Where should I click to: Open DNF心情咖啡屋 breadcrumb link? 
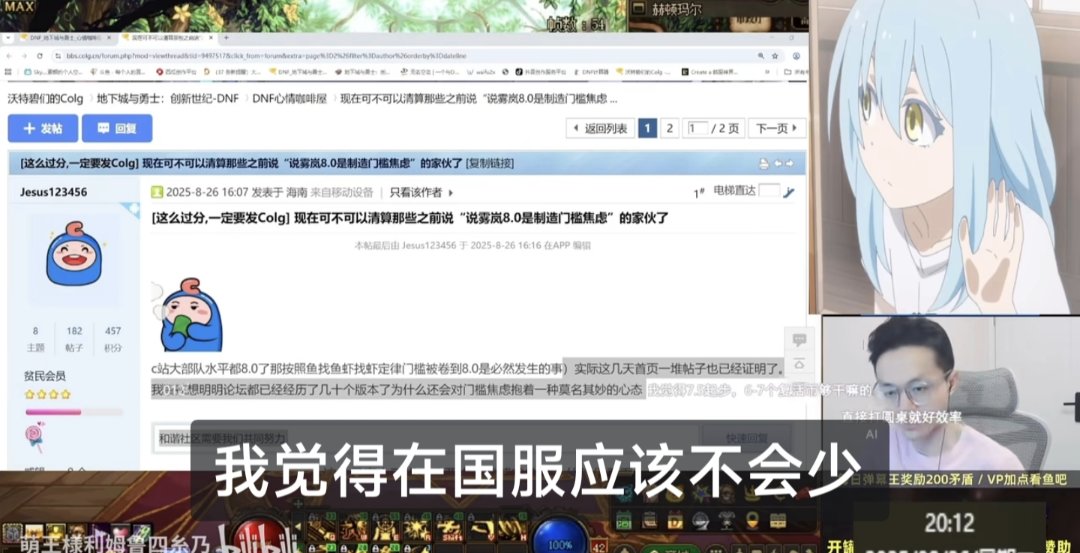(289, 98)
